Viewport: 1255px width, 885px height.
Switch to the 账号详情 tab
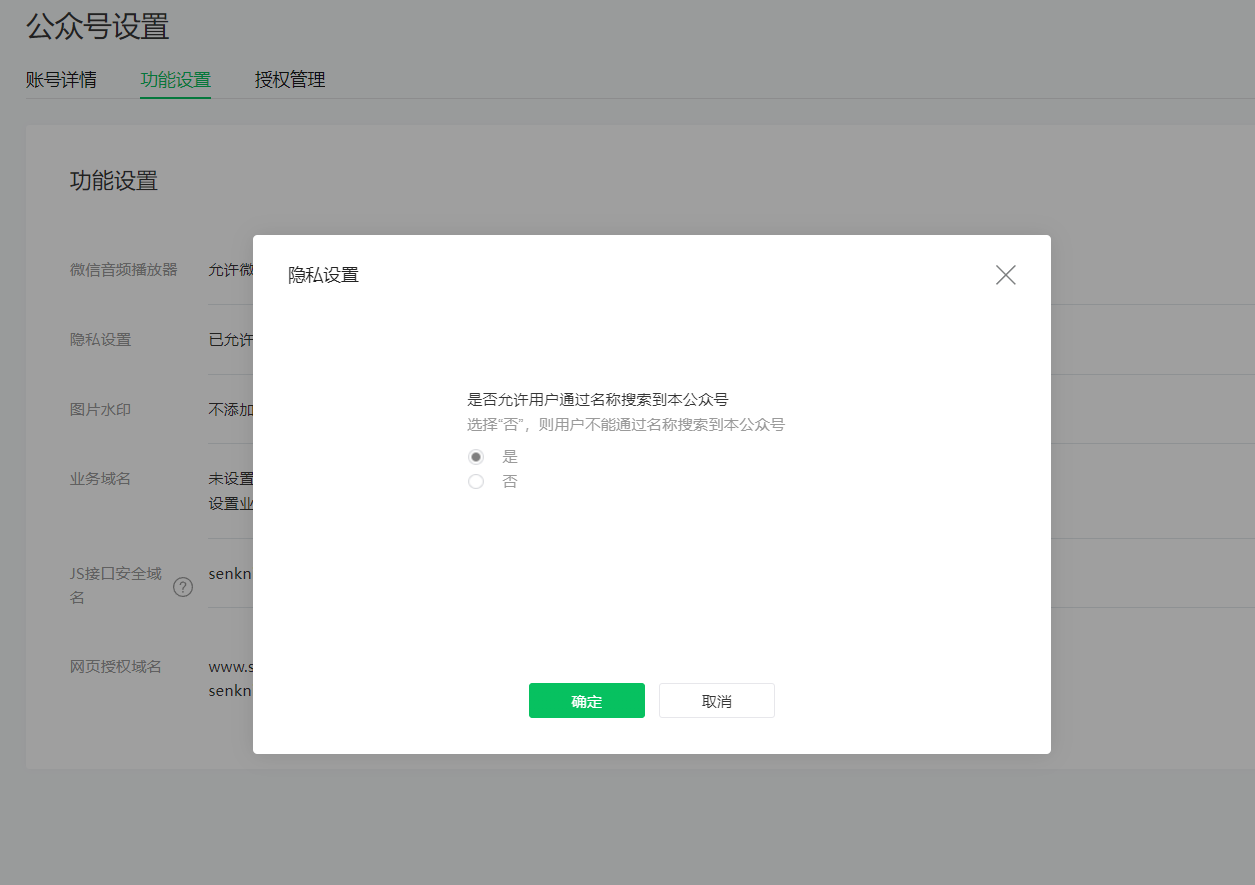[x=61, y=80]
